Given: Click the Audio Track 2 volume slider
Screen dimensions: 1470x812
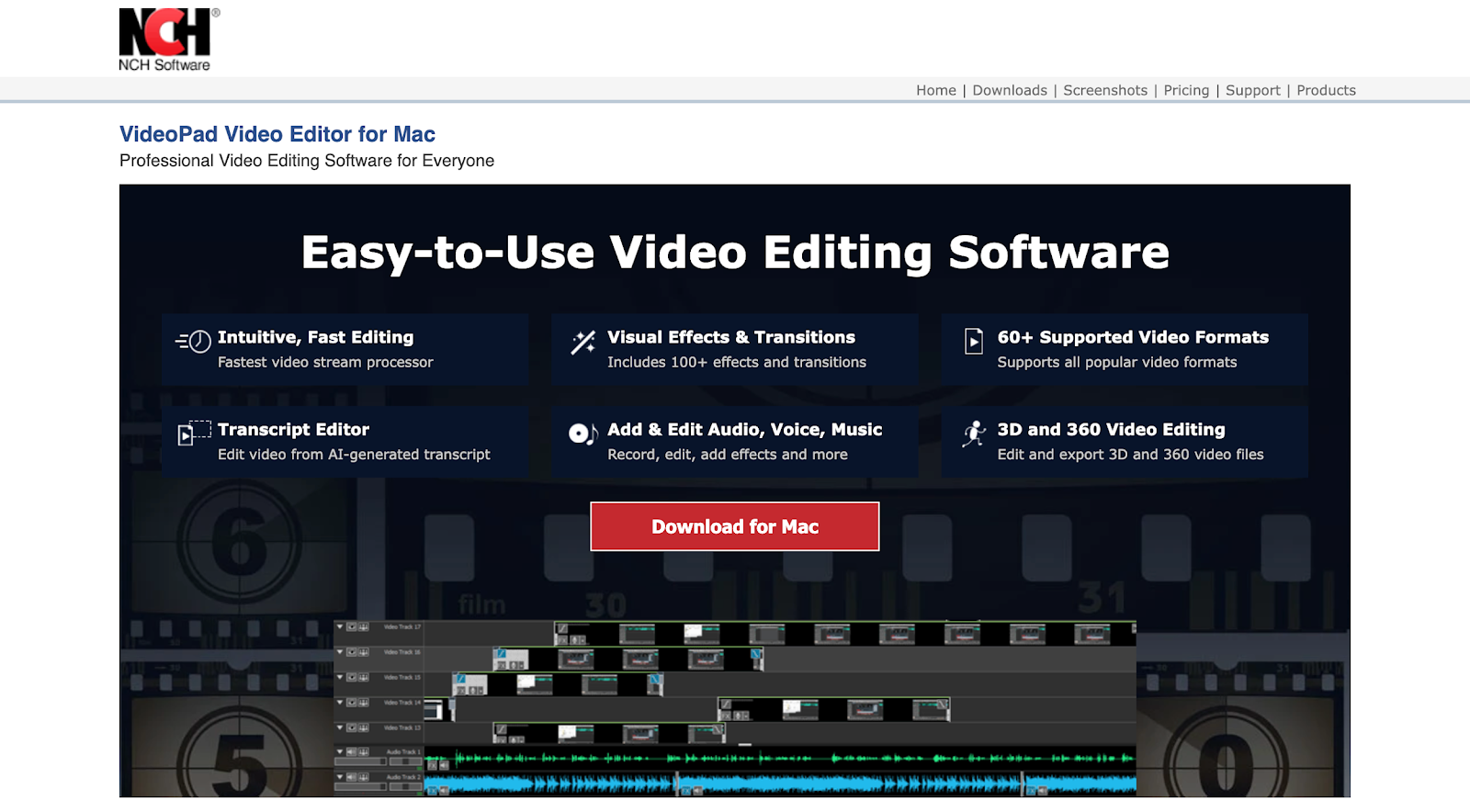Looking at the screenshot, I should [361, 787].
